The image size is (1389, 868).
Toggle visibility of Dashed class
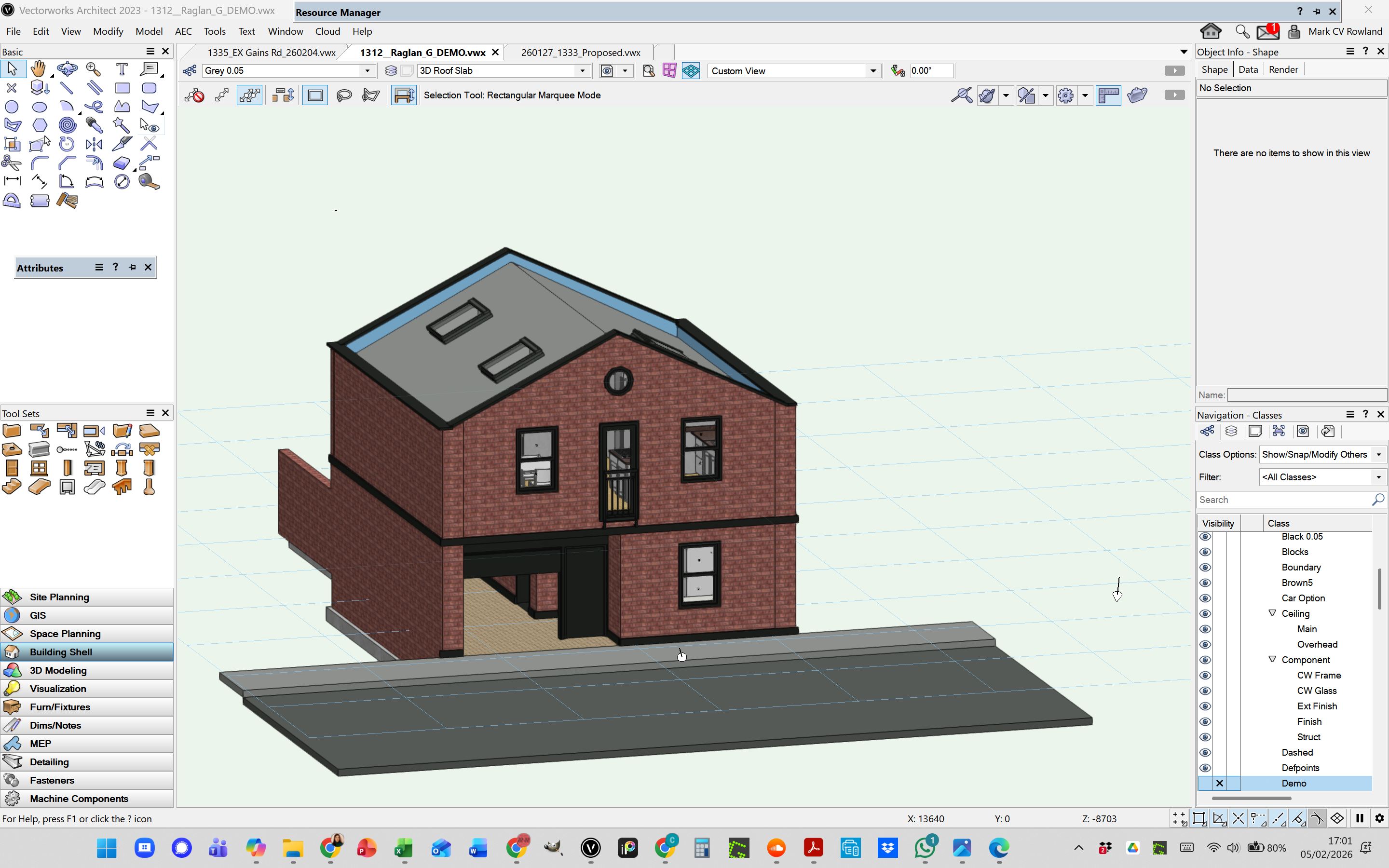[x=1205, y=753]
